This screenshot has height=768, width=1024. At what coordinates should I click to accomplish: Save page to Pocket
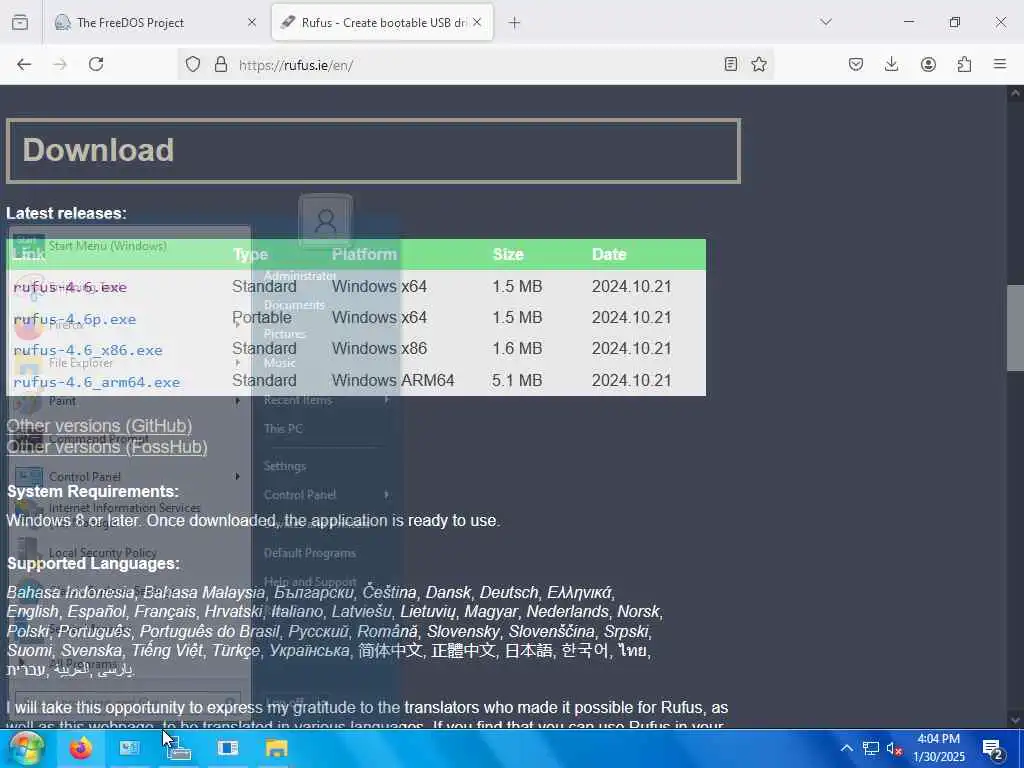[856, 64]
